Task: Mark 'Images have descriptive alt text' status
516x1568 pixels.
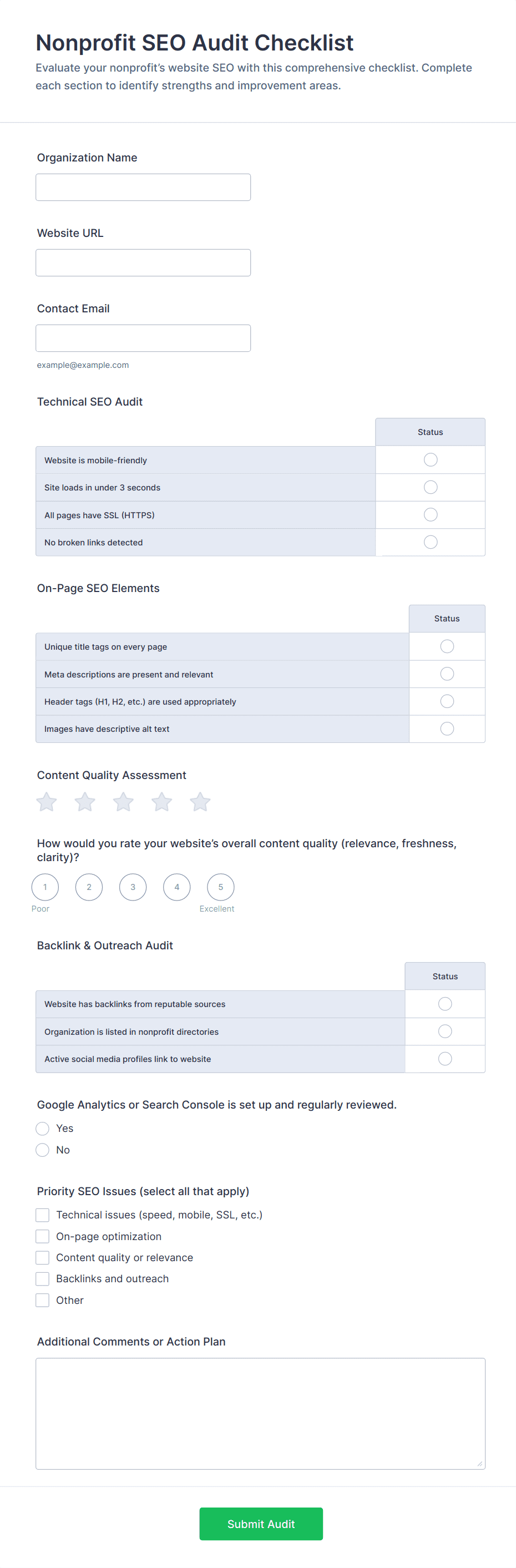Action: tap(447, 729)
